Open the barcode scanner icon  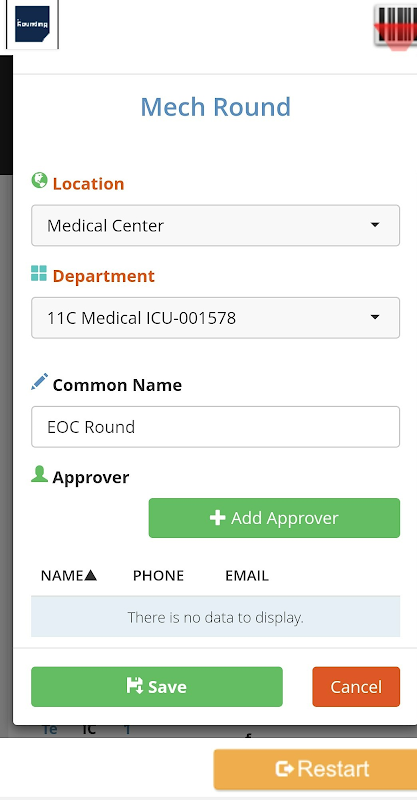[395, 27]
